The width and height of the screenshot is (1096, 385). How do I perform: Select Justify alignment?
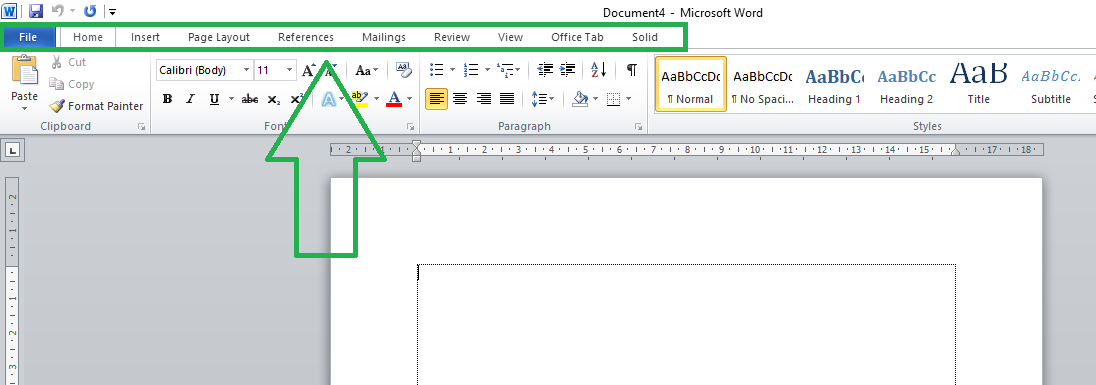(x=507, y=99)
